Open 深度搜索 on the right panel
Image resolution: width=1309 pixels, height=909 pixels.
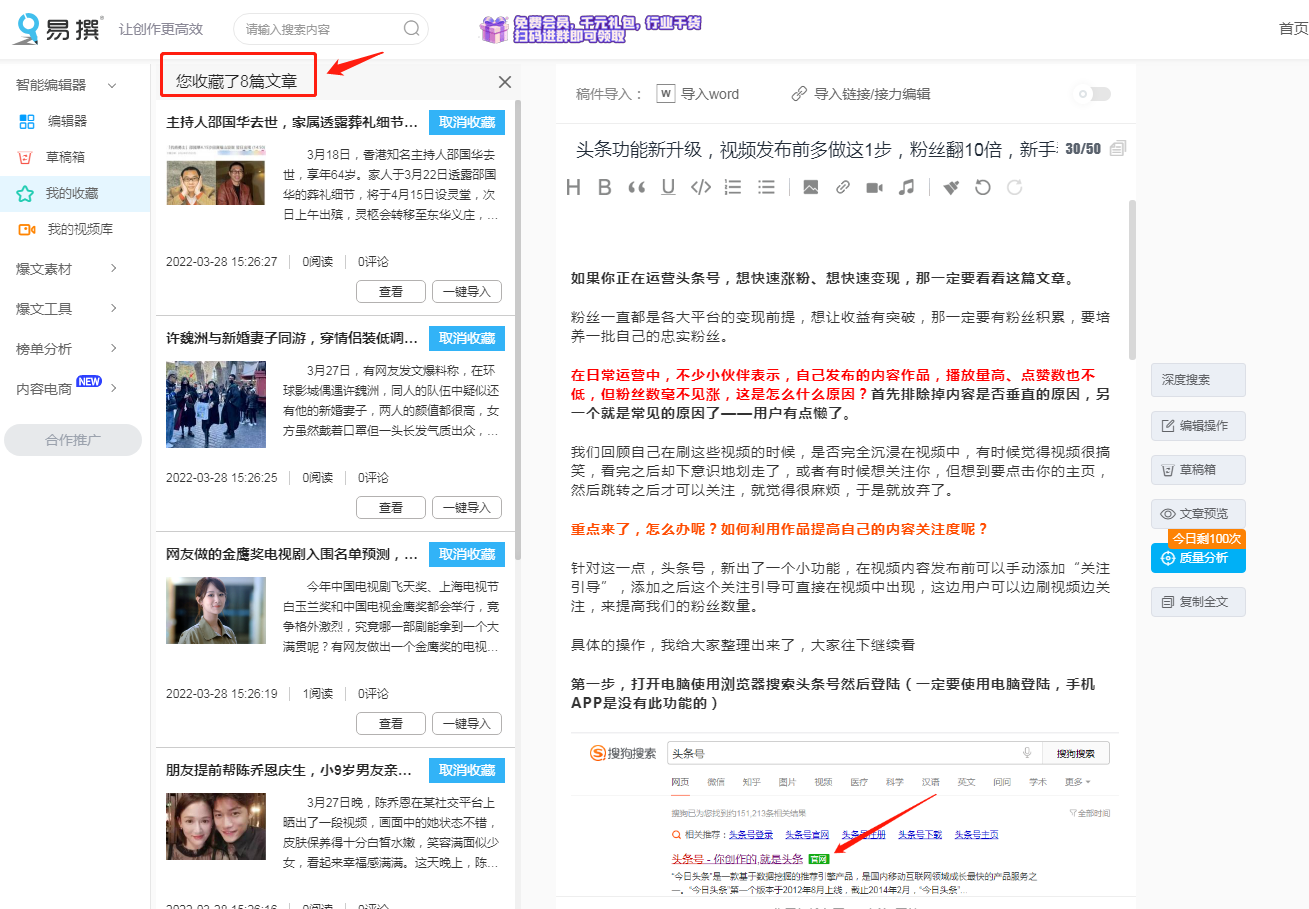[x=1198, y=380]
